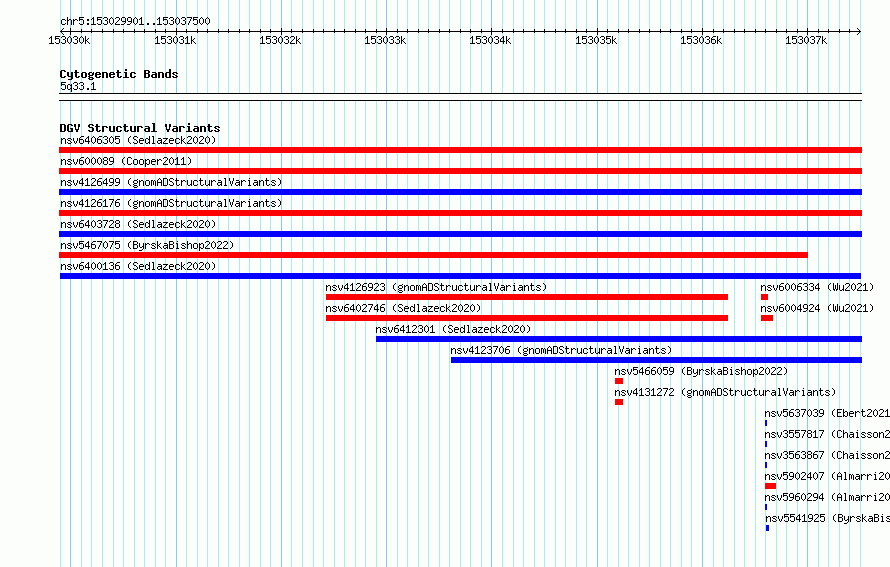
Task: Open nsv4126499 (gnomADStructuralVariants) label
Action: point(171,182)
